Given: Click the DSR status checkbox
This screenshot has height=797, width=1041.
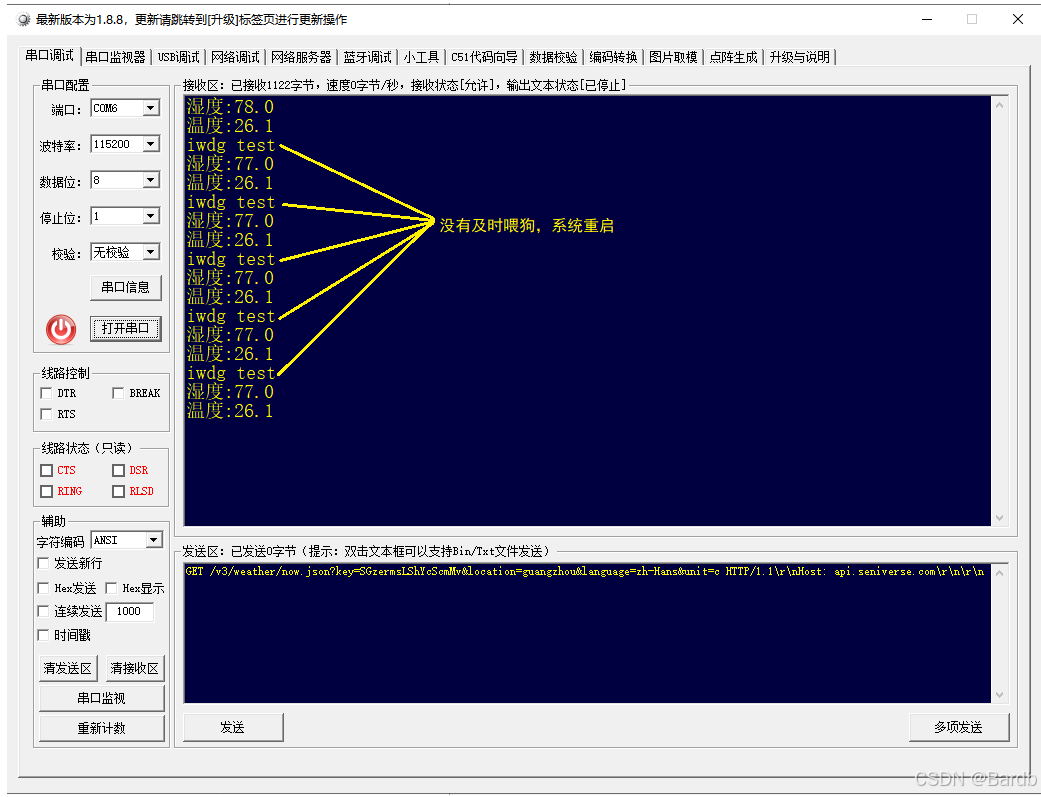Looking at the screenshot, I should point(119,470).
